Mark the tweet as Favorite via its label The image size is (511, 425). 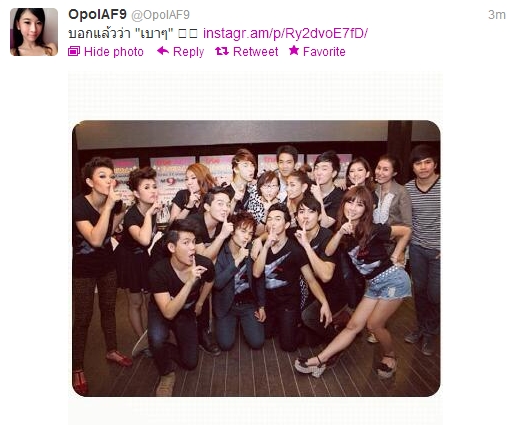[324, 52]
